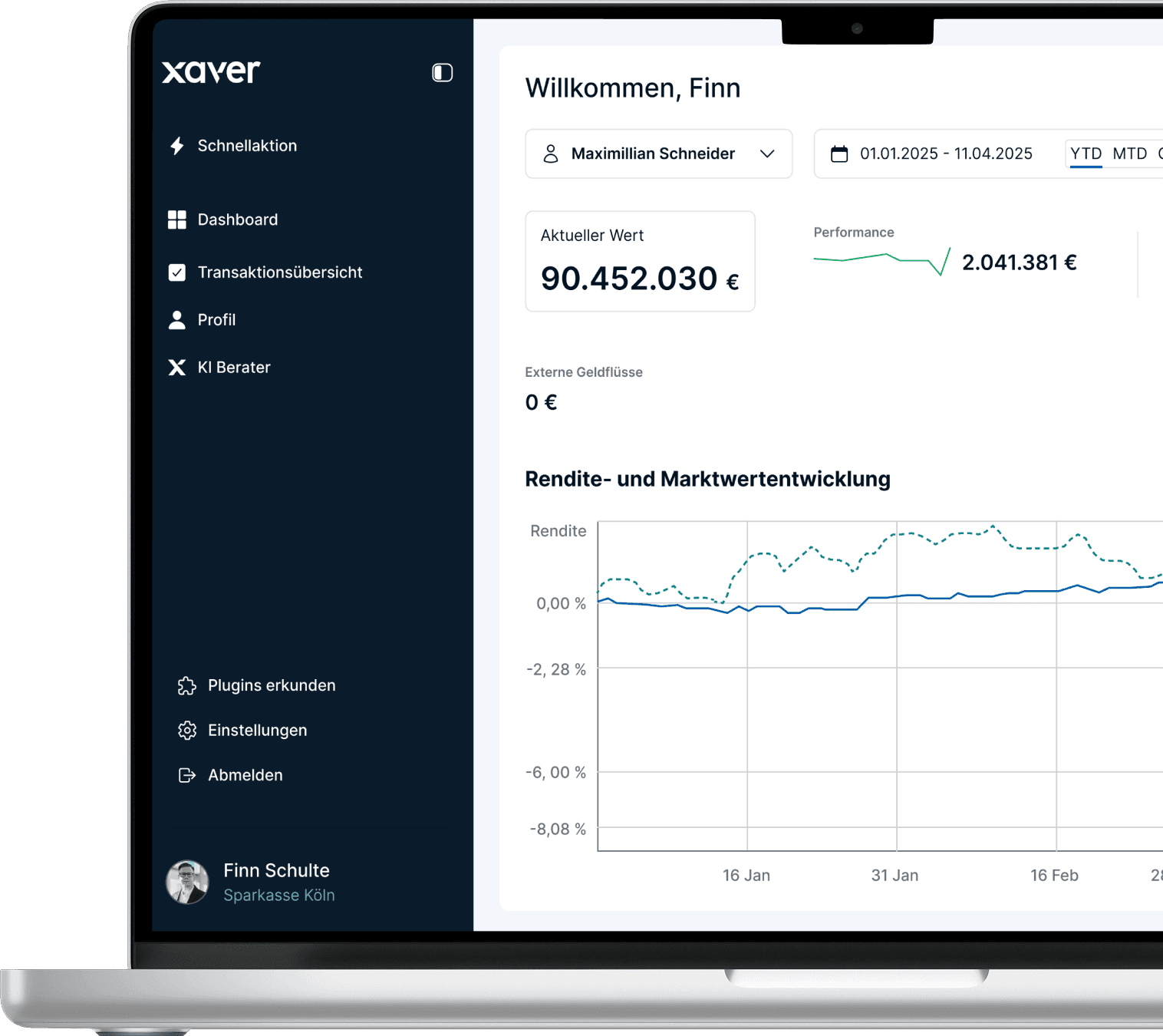1163x1036 pixels.
Task: Select the YTD period tab
Action: [x=1086, y=154]
